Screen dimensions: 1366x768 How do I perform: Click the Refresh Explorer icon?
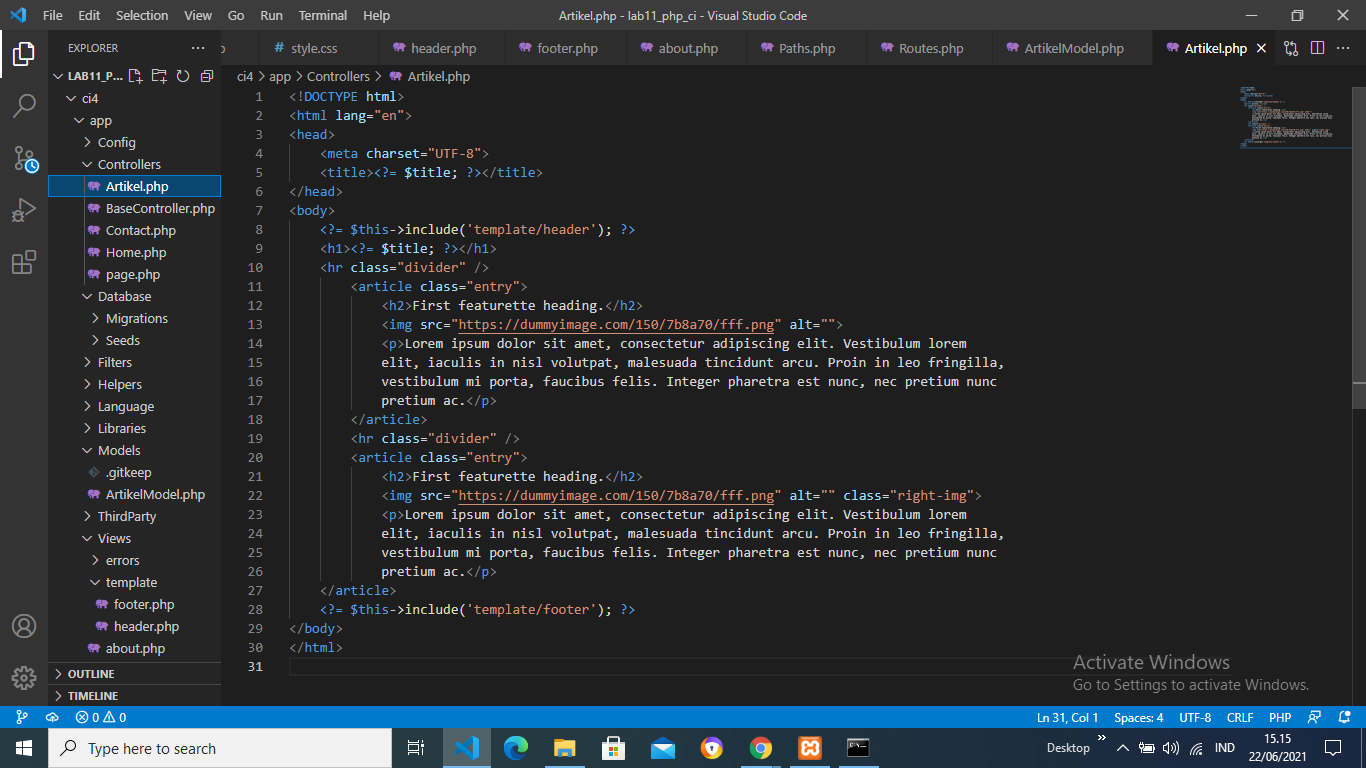click(181, 75)
